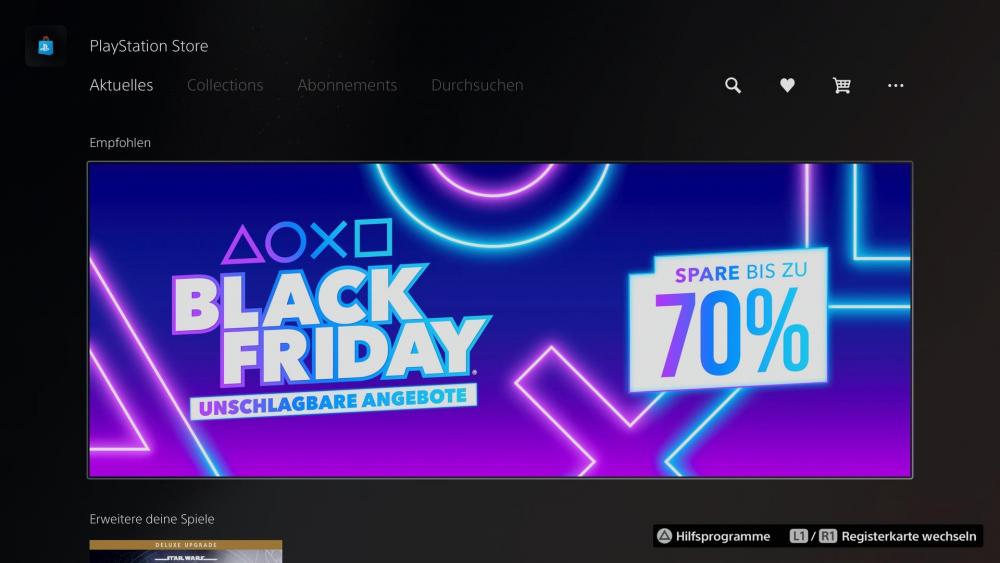This screenshot has height=563, width=1000.
Task: Open the wishlist heart icon
Action: coord(787,85)
